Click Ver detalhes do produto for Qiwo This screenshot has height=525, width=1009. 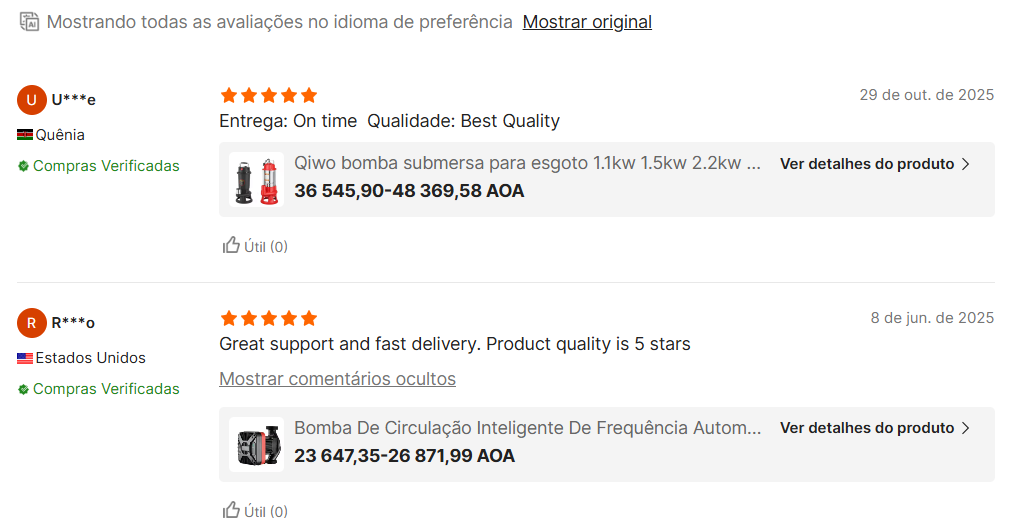coord(866,164)
